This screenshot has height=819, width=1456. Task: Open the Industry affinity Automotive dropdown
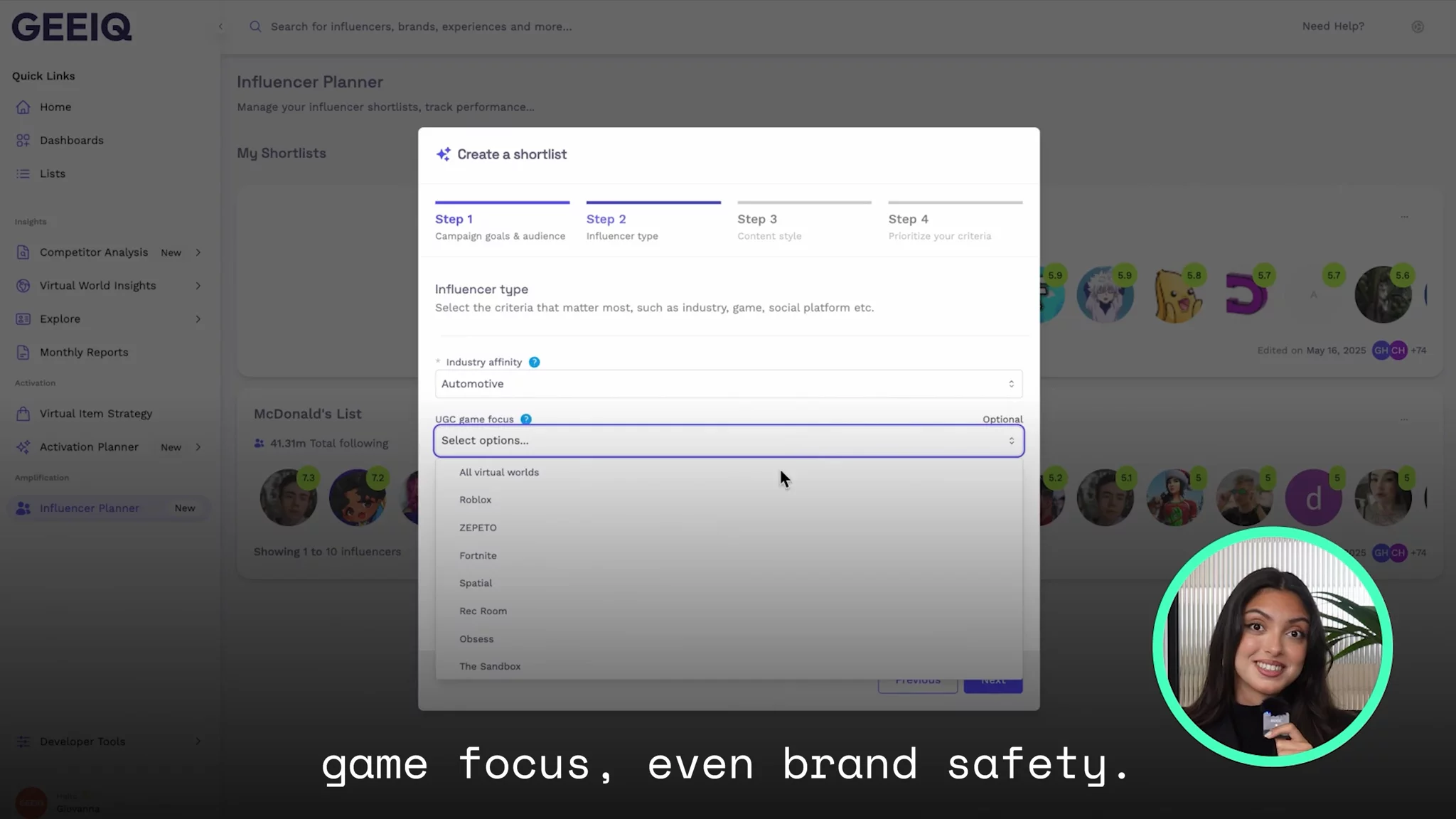(729, 384)
